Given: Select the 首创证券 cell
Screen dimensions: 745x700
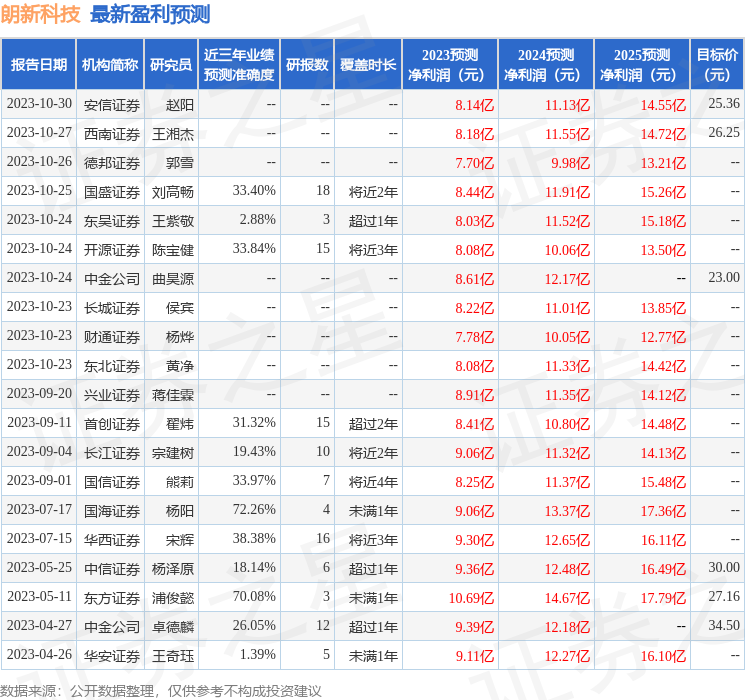Looking at the screenshot, I should (x=112, y=424).
